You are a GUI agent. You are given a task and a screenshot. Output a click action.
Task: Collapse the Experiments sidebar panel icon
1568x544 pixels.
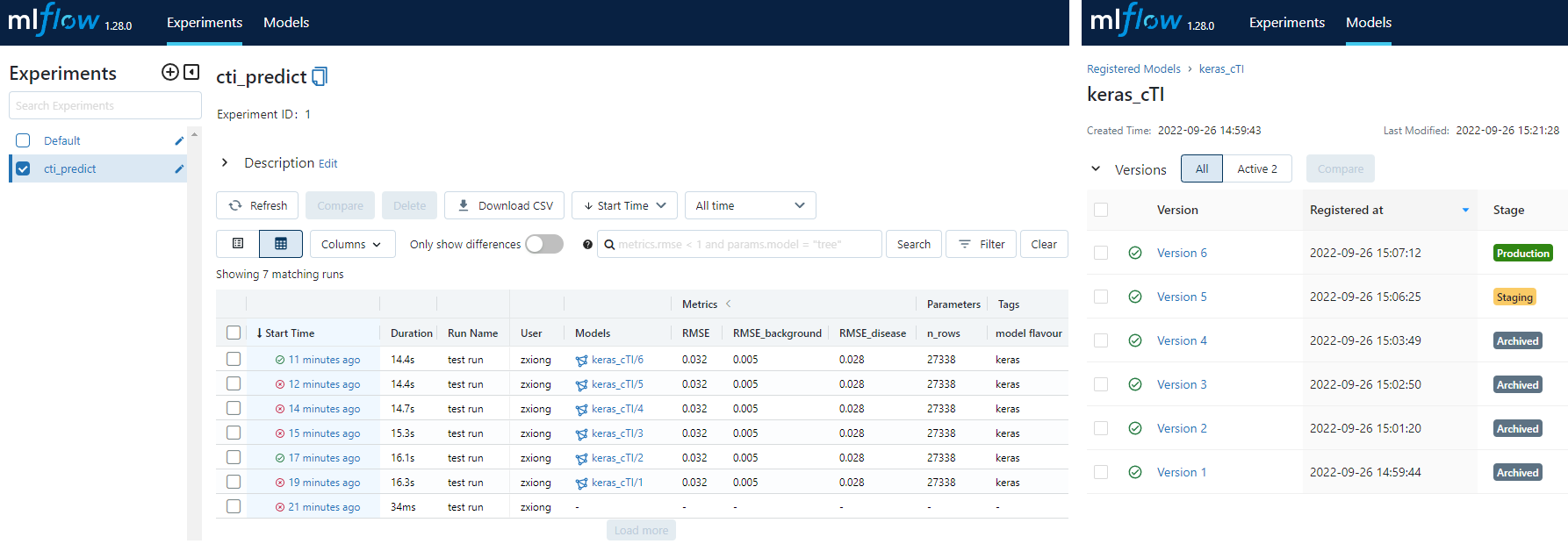click(x=191, y=72)
